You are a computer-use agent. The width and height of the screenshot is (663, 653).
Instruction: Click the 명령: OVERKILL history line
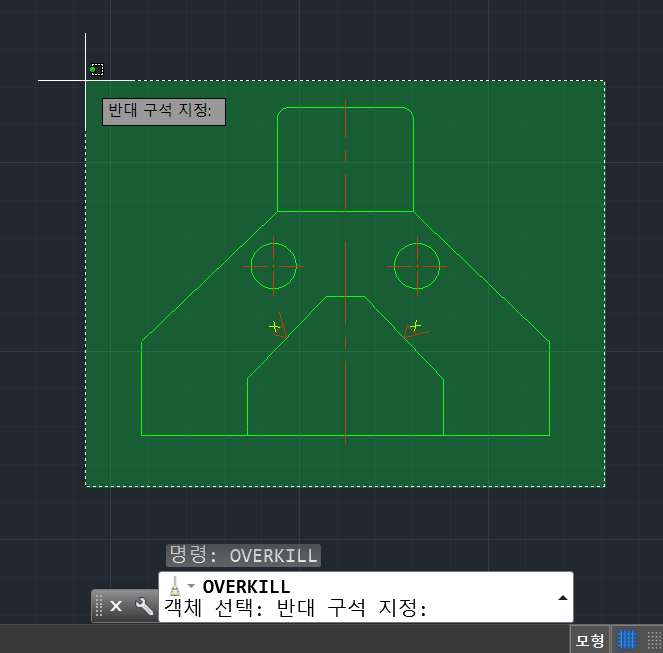(244, 555)
